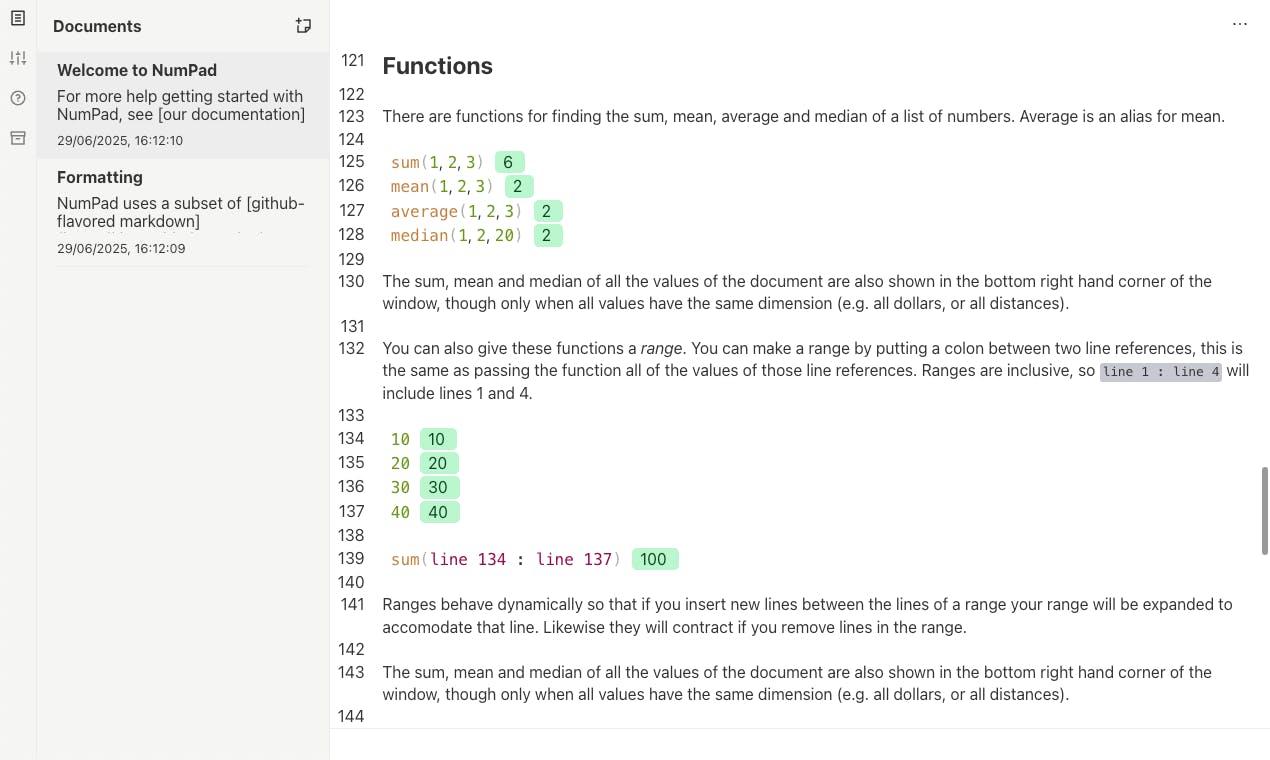The image size is (1270, 760).
Task: Click the vertical scrollbar thumb in the editor
Action: [1265, 510]
